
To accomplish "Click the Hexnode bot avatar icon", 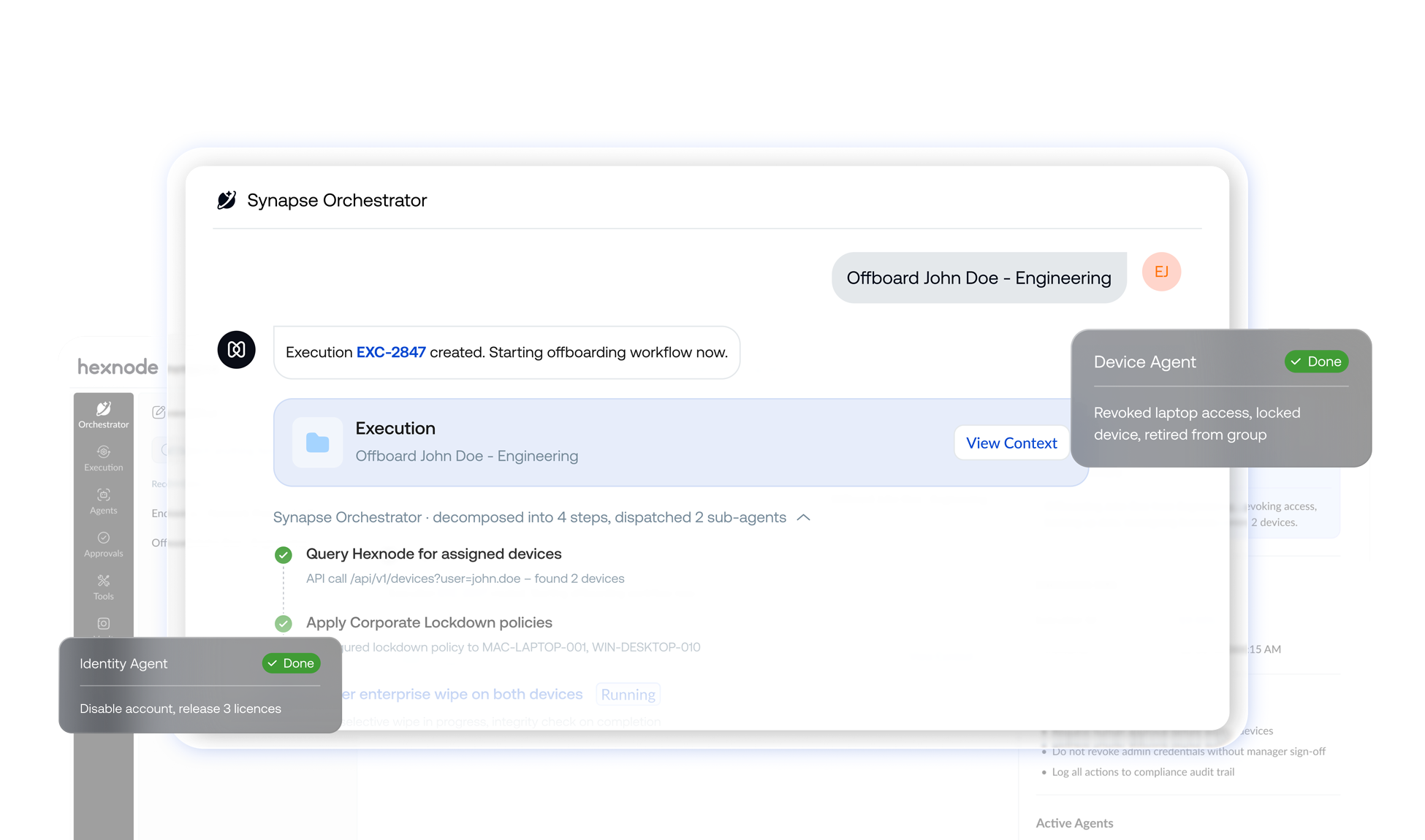I will coord(237,350).
